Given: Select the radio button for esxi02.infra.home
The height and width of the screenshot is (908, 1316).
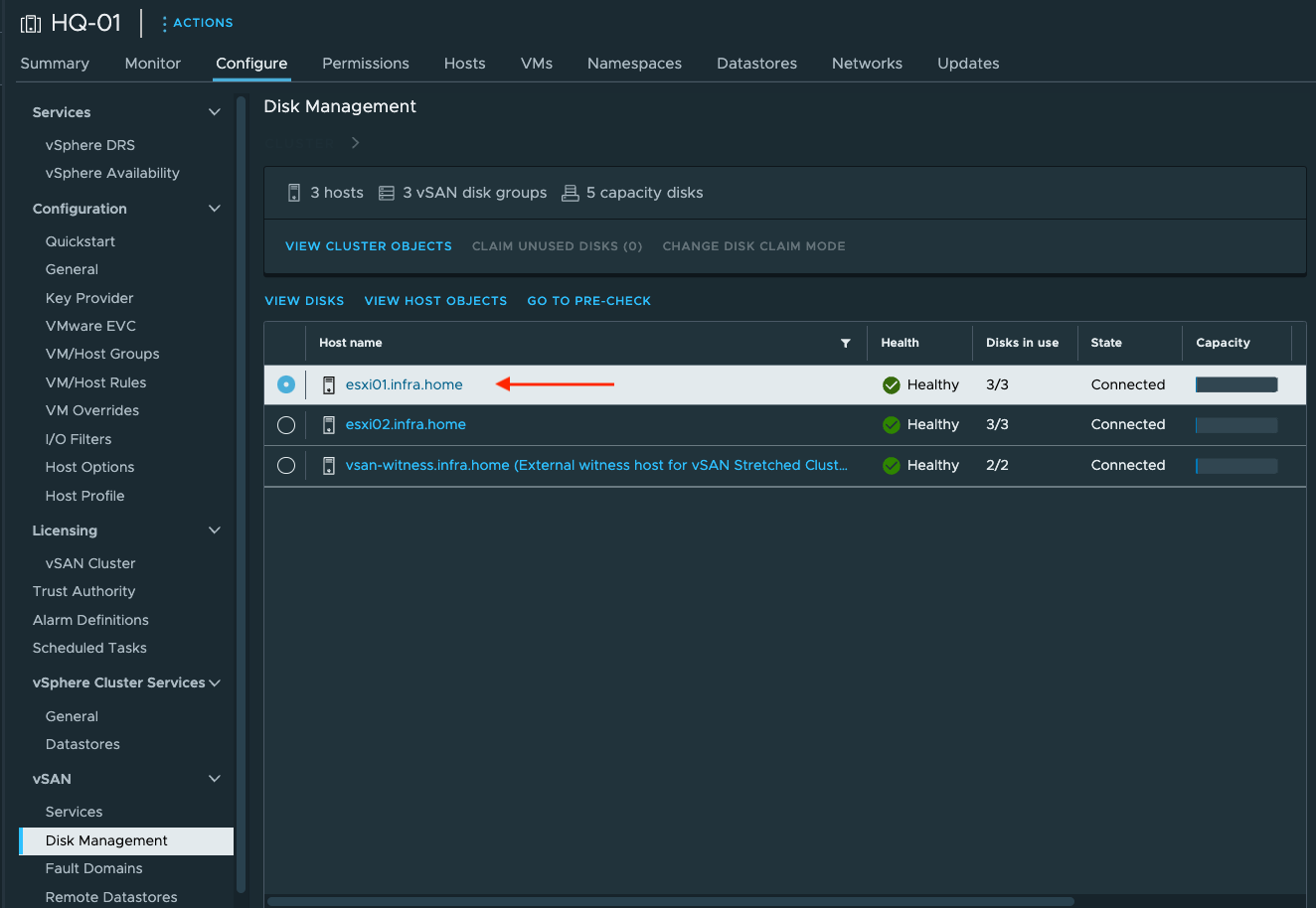Looking at the screenshot, I should point(286,424).
